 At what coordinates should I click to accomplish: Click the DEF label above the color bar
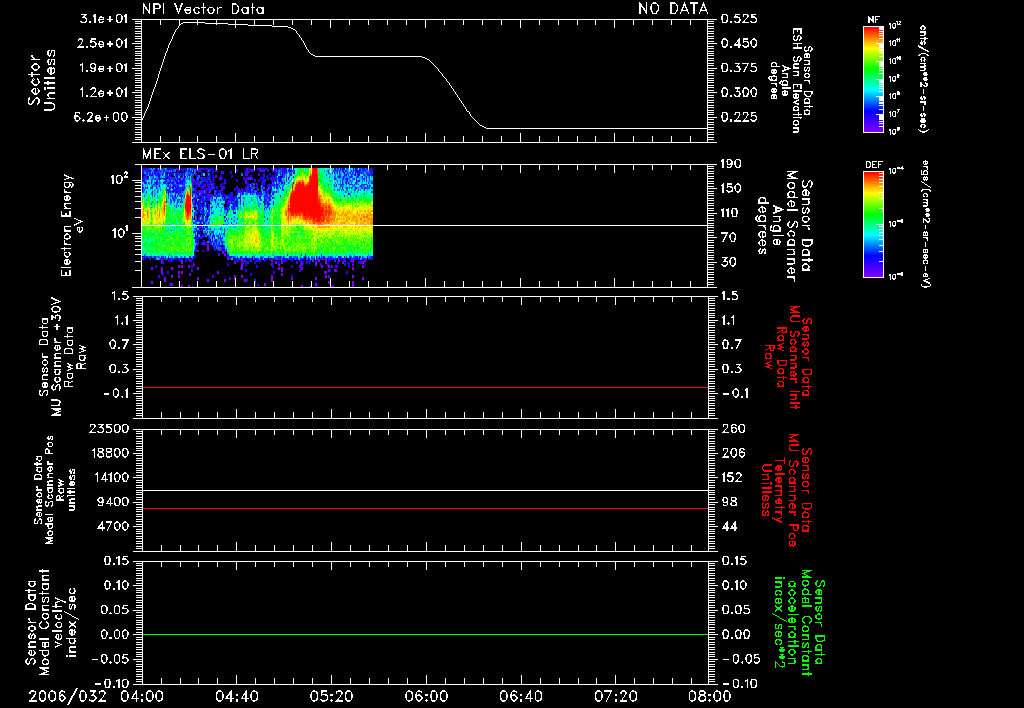point(873,165)
